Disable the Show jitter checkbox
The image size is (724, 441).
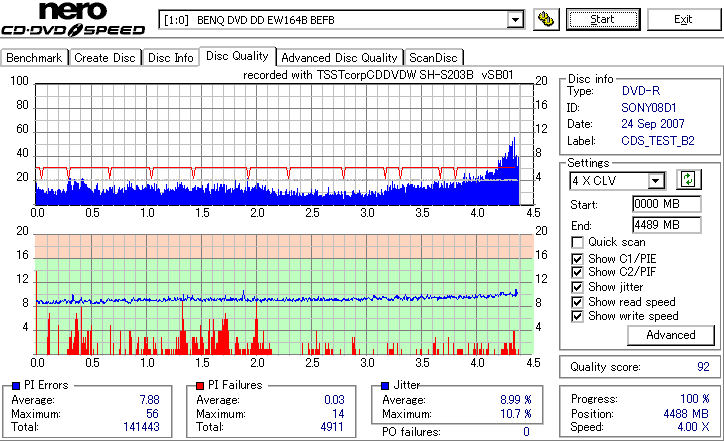click(x=577, y=287)
